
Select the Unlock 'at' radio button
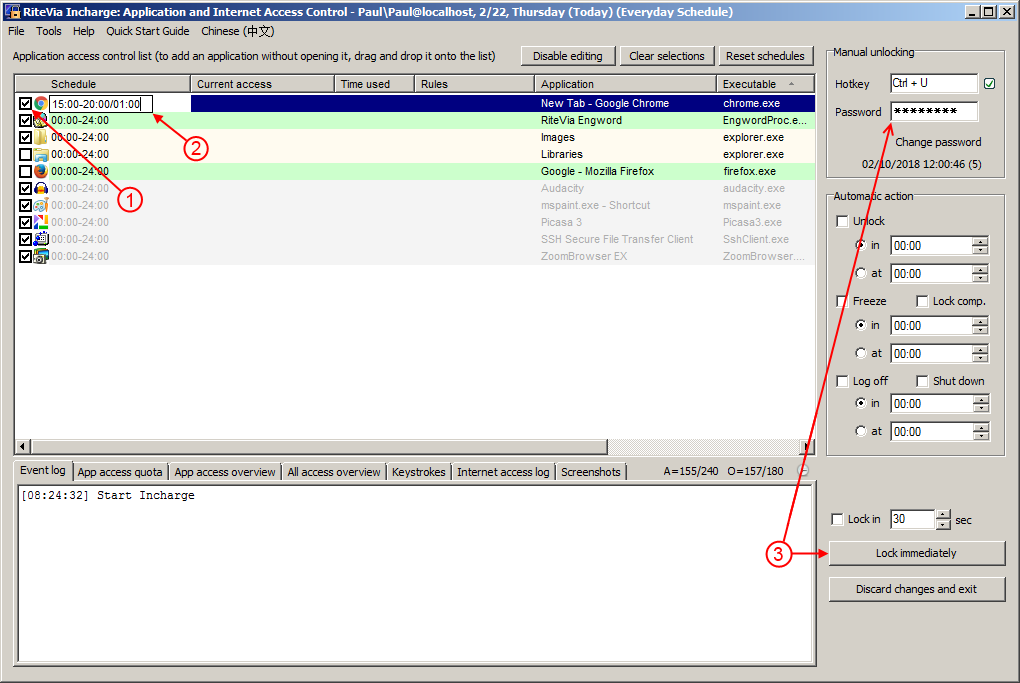[x=861, y=273]
